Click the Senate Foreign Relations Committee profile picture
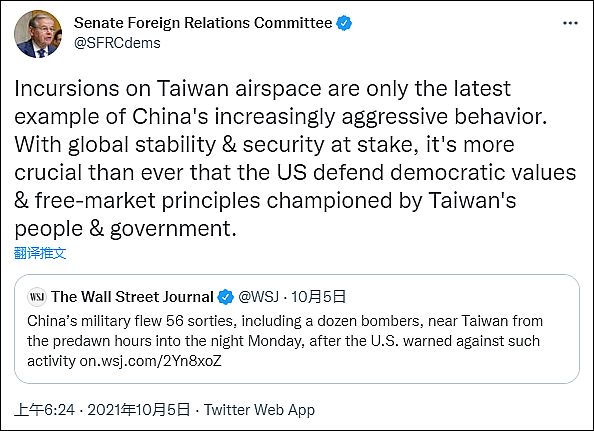 click(38, 34)
